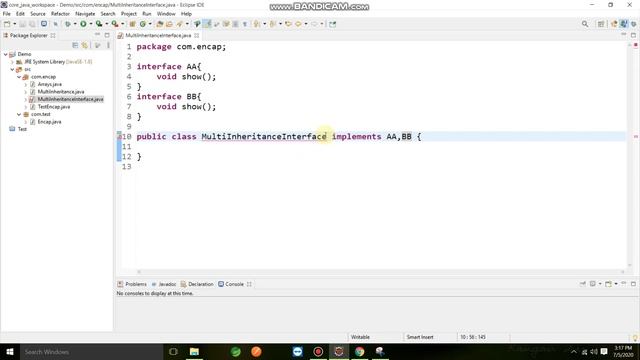Toggle Show Whitespace Characters button
This screenshot has width=640, height=360.
click(x=245, y=24)
